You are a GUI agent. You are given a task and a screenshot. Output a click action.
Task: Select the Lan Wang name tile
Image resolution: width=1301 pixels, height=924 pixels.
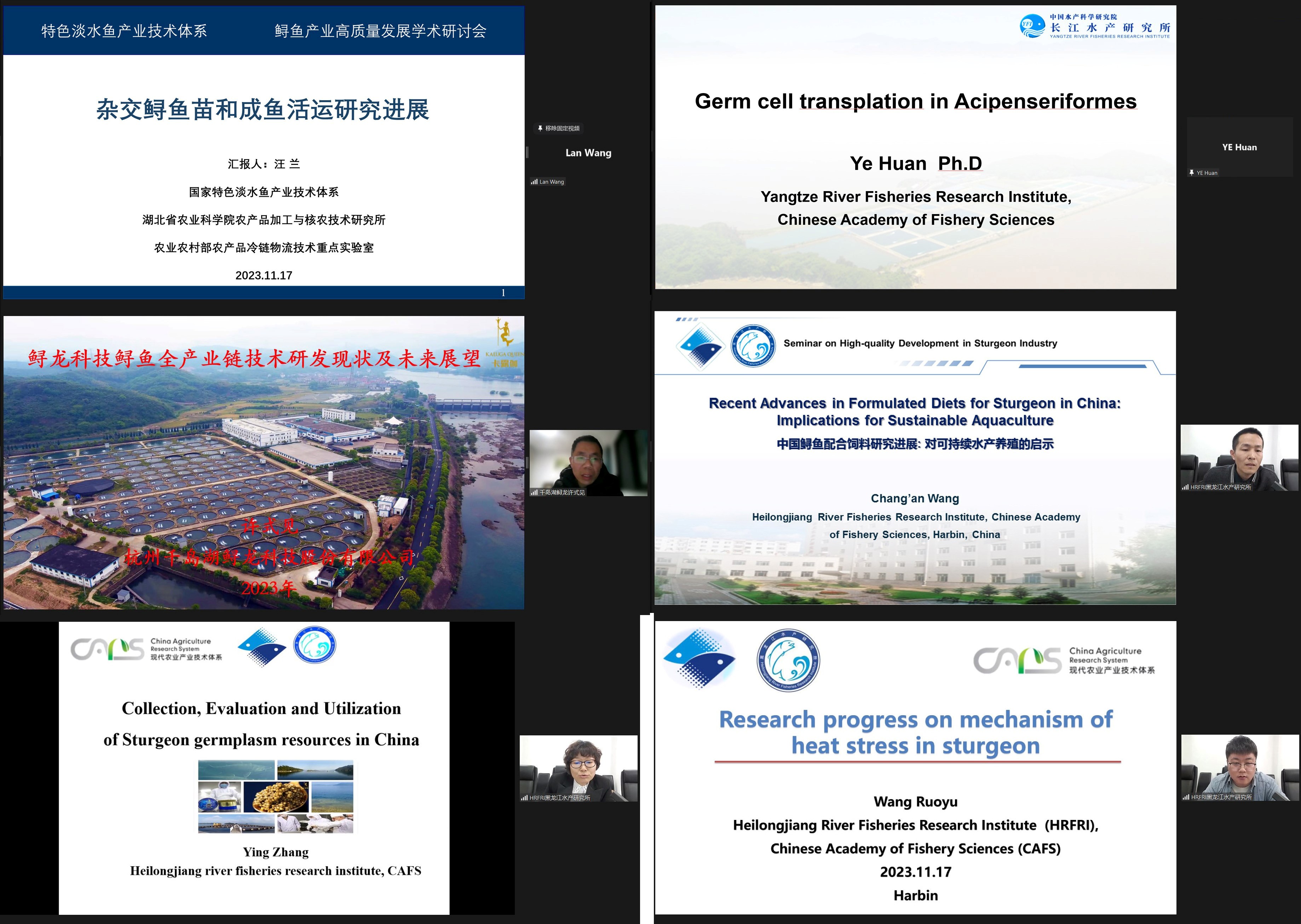tap(588, 153)
